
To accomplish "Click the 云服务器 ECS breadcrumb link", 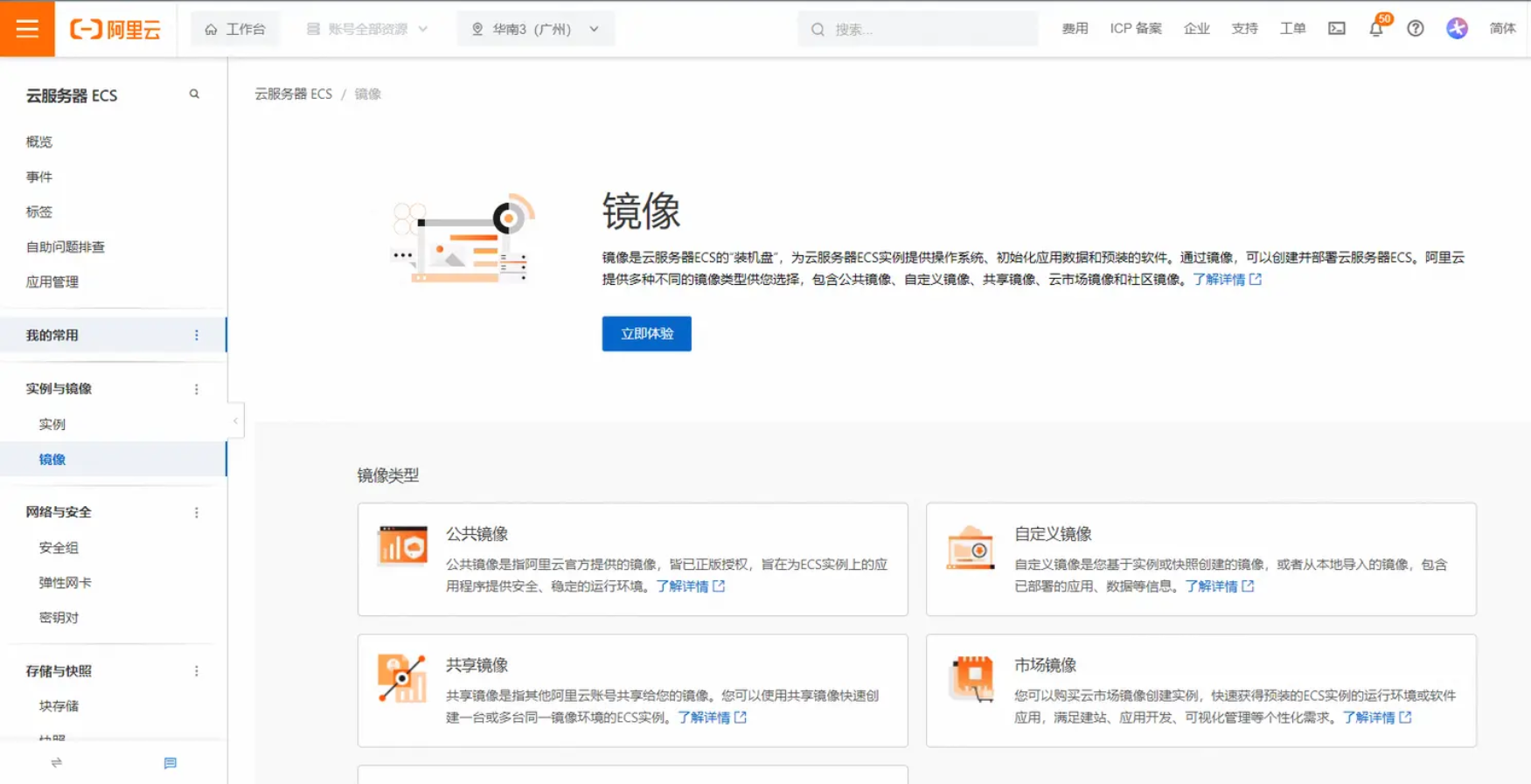I will click(293, 94).
